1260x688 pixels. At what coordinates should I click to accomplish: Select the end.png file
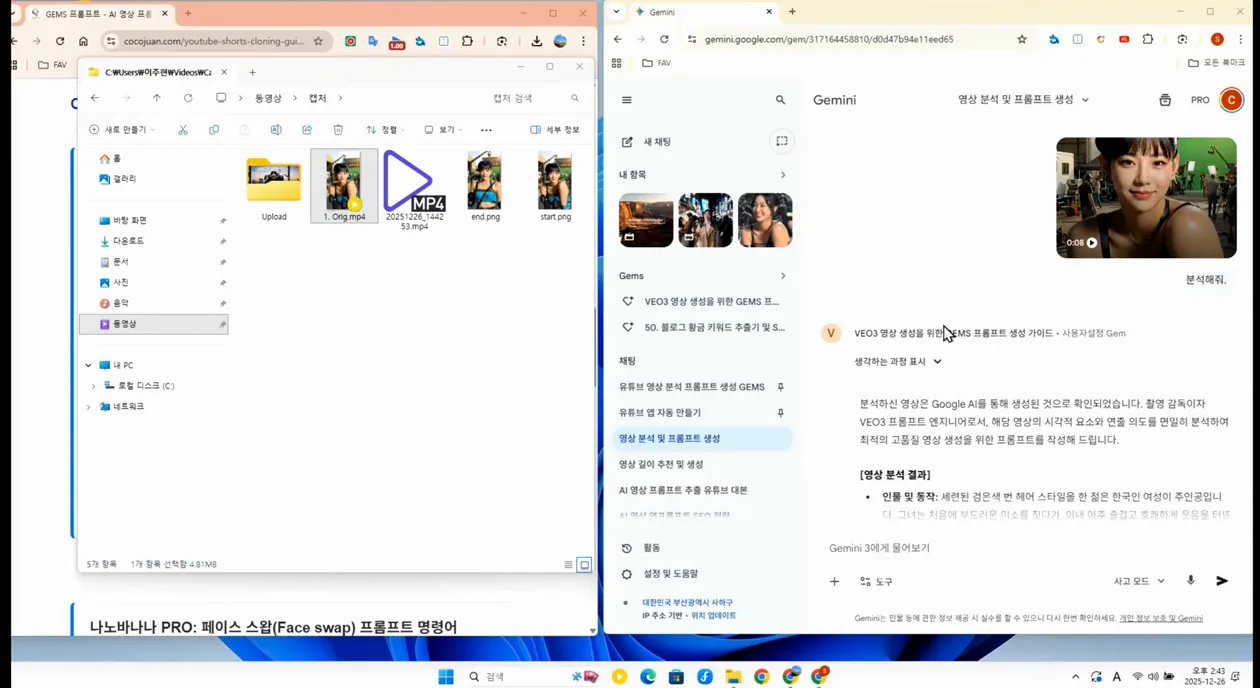(x=485, y=188)
